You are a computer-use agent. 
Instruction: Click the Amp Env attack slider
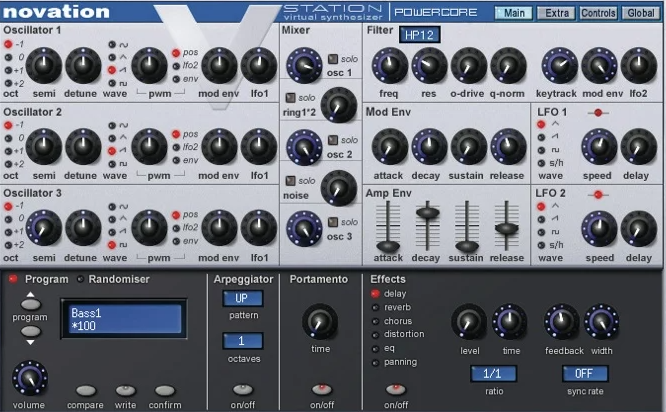(388, 246)
